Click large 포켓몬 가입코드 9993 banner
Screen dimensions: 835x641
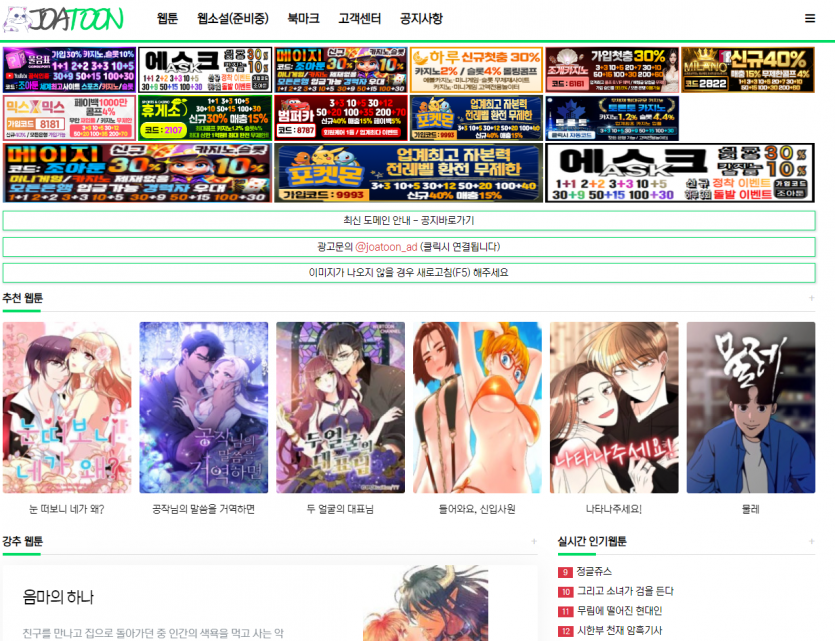pos(408,173)
